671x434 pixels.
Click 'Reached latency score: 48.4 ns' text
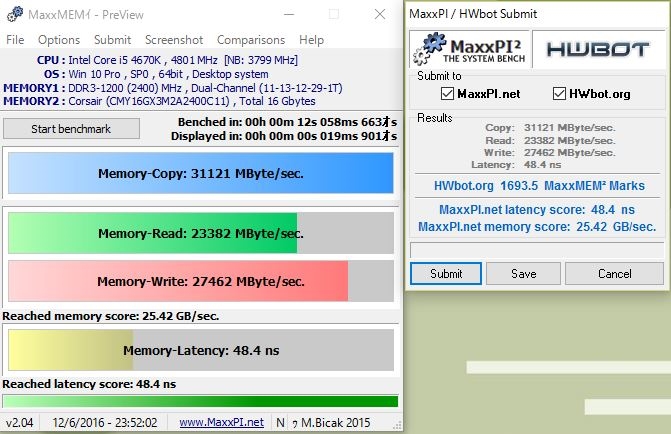[89, 384]
